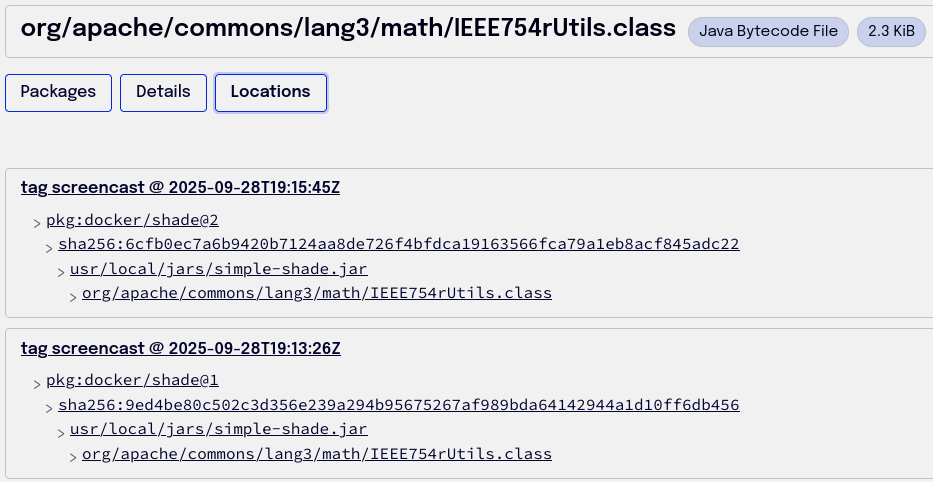Select the Locations tab
Image resolution: width=933 pixels, height=482 pixels.
click(x=270, y=92)
